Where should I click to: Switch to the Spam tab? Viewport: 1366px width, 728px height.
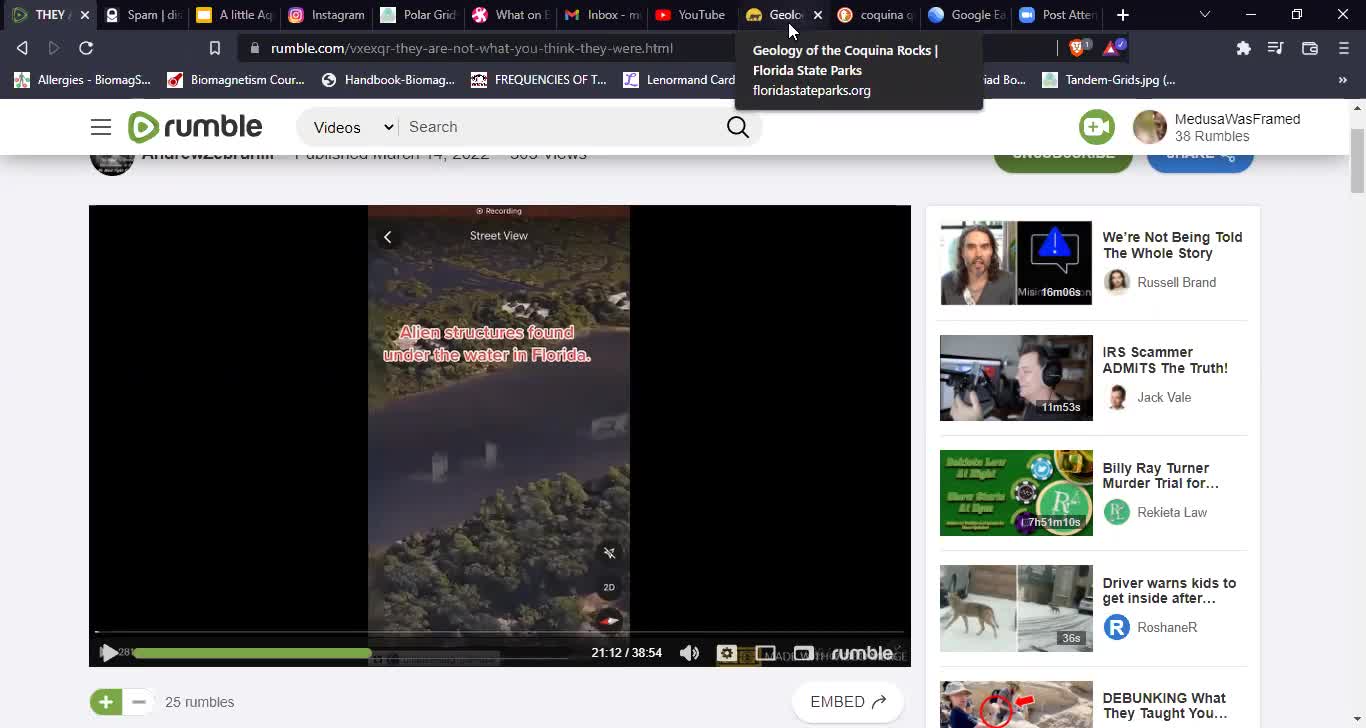tap(143, 15)
